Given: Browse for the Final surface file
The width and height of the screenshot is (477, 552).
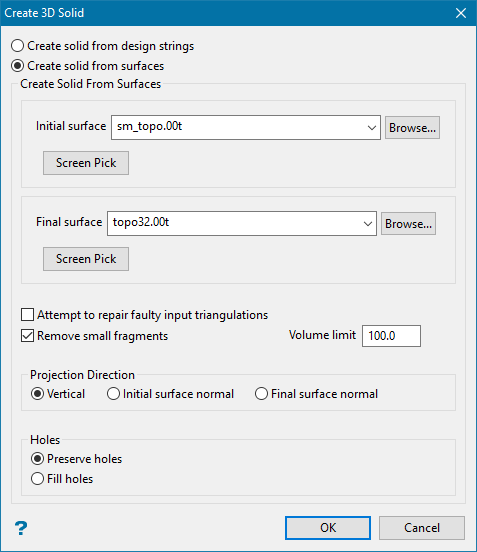Looking at the screenshot, I should [408, 224].
